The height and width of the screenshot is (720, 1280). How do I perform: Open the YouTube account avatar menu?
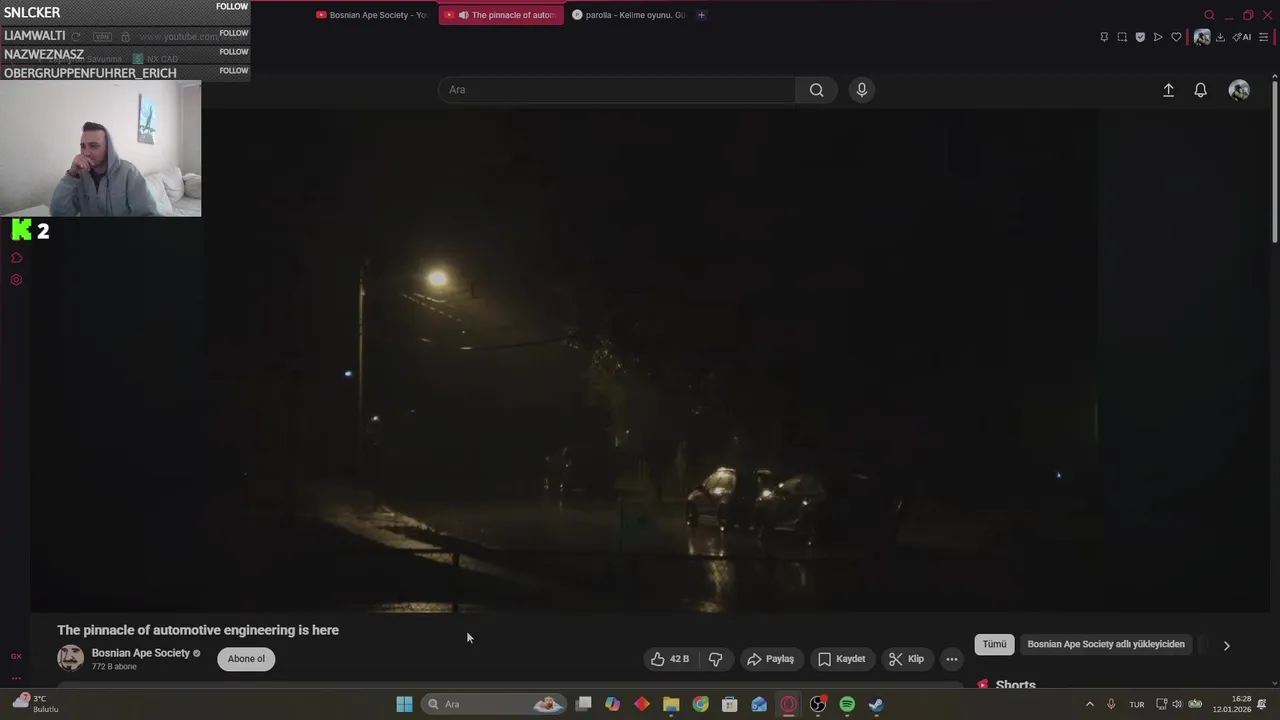(1239, 90)
